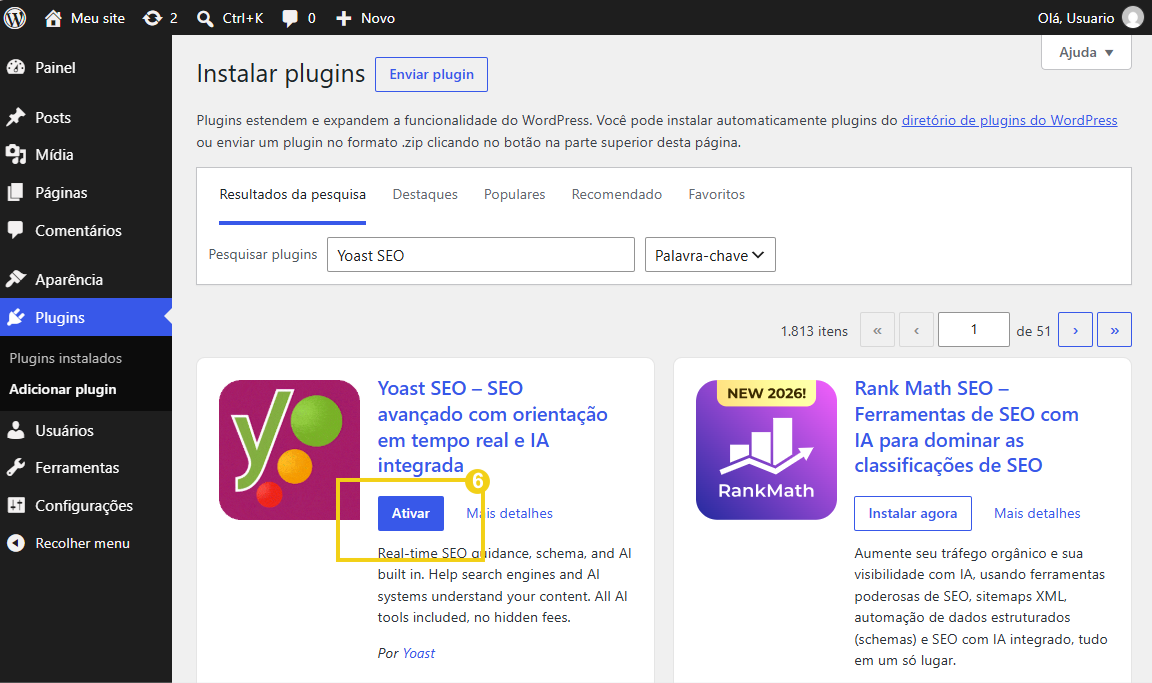The height and width of the screenshot is (683, 1152).
Task: Go to next results page arrow
Action: [x=1075, y=330]
